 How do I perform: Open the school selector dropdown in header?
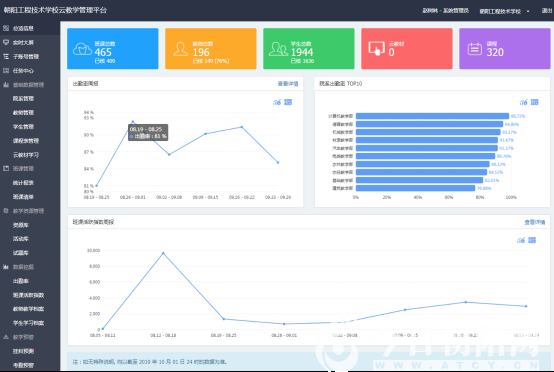pos(505,11)
